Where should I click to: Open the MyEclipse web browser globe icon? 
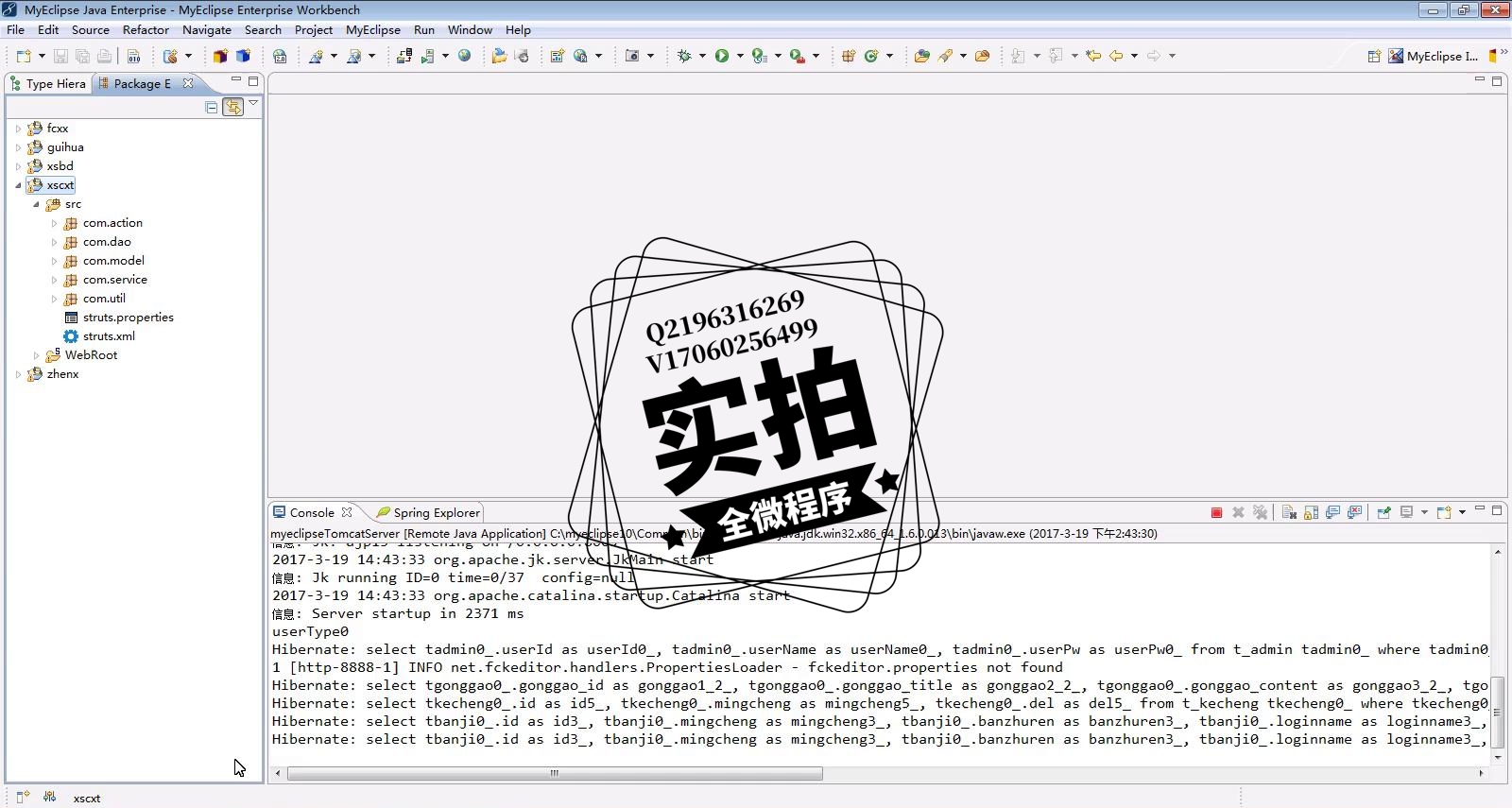pyautogui.click(x=464, y=56)
